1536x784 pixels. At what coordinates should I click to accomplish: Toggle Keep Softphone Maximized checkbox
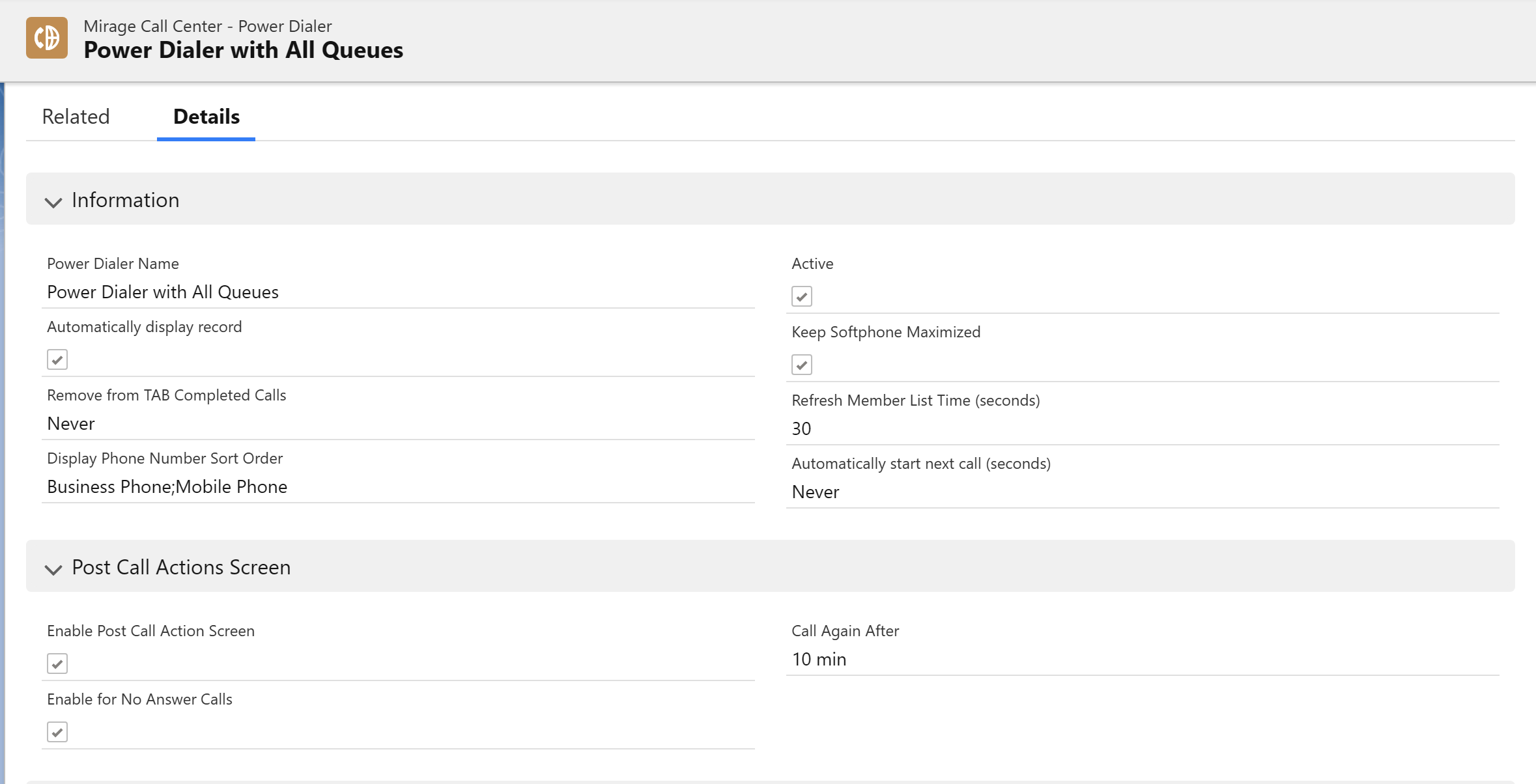(802, 365)
